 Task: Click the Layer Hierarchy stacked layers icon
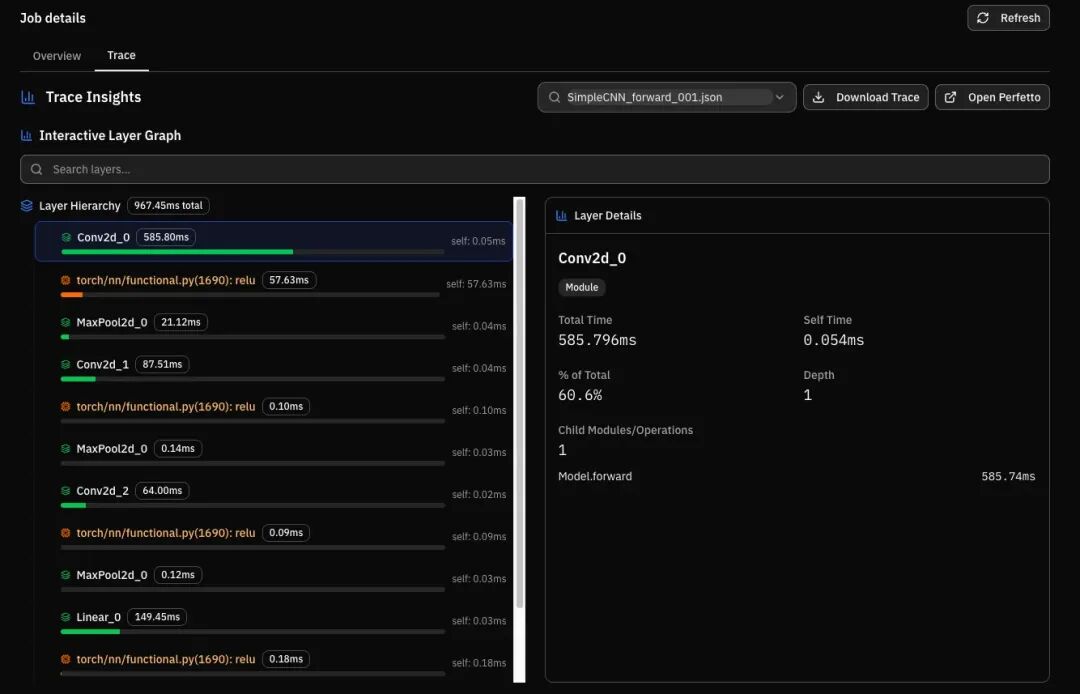(27, 206)
